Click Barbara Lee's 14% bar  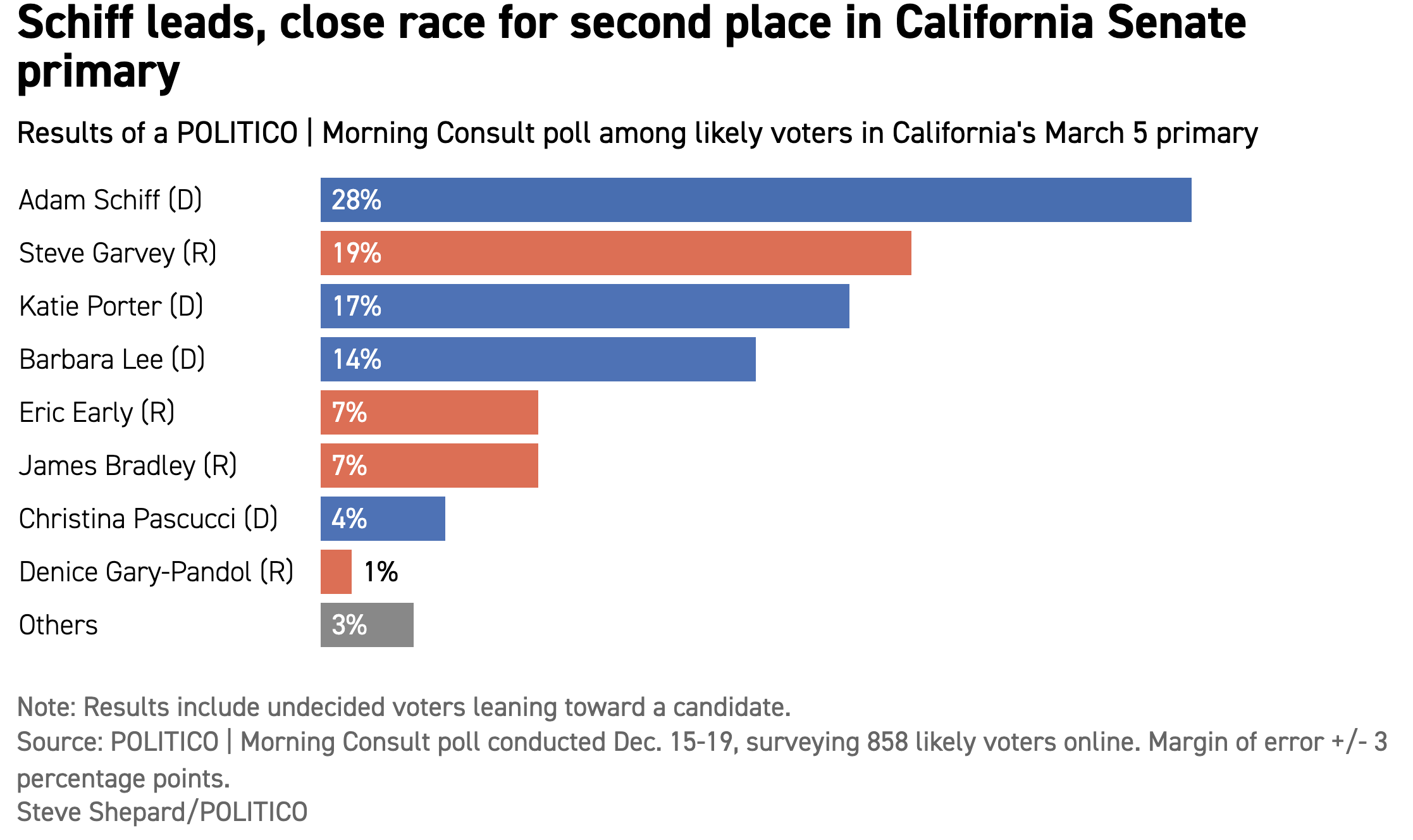538,359
